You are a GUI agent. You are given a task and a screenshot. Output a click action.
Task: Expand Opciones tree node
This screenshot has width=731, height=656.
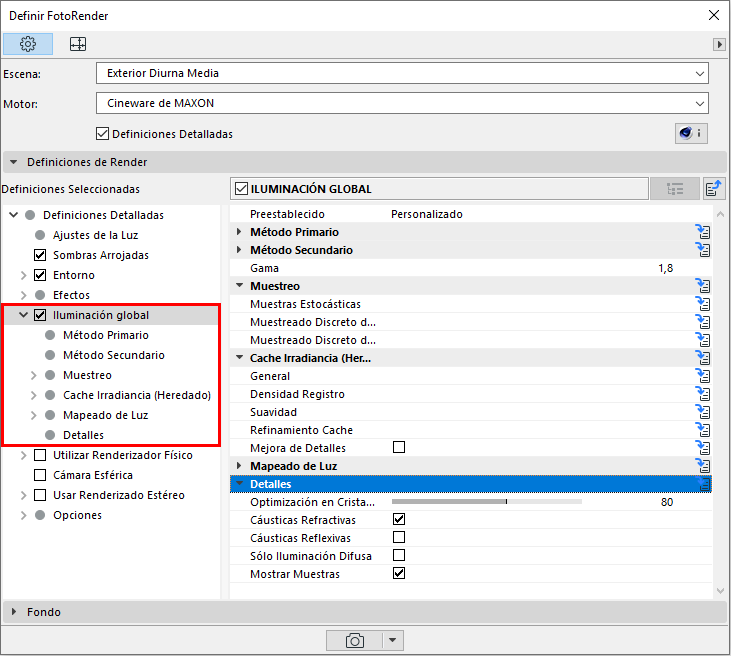point(23,515)
